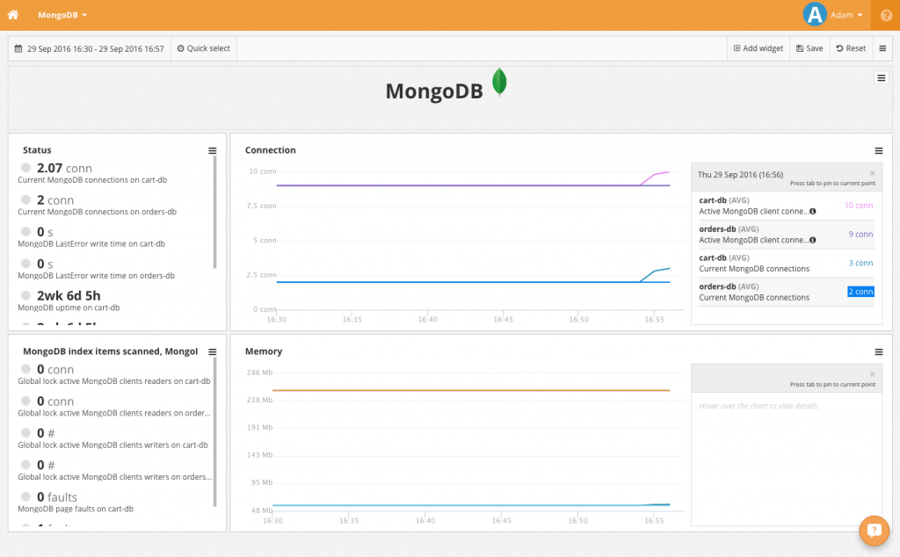Select the highlighted 2 conn value
This screenshot has height=557, width=900.
coord(860,292)
